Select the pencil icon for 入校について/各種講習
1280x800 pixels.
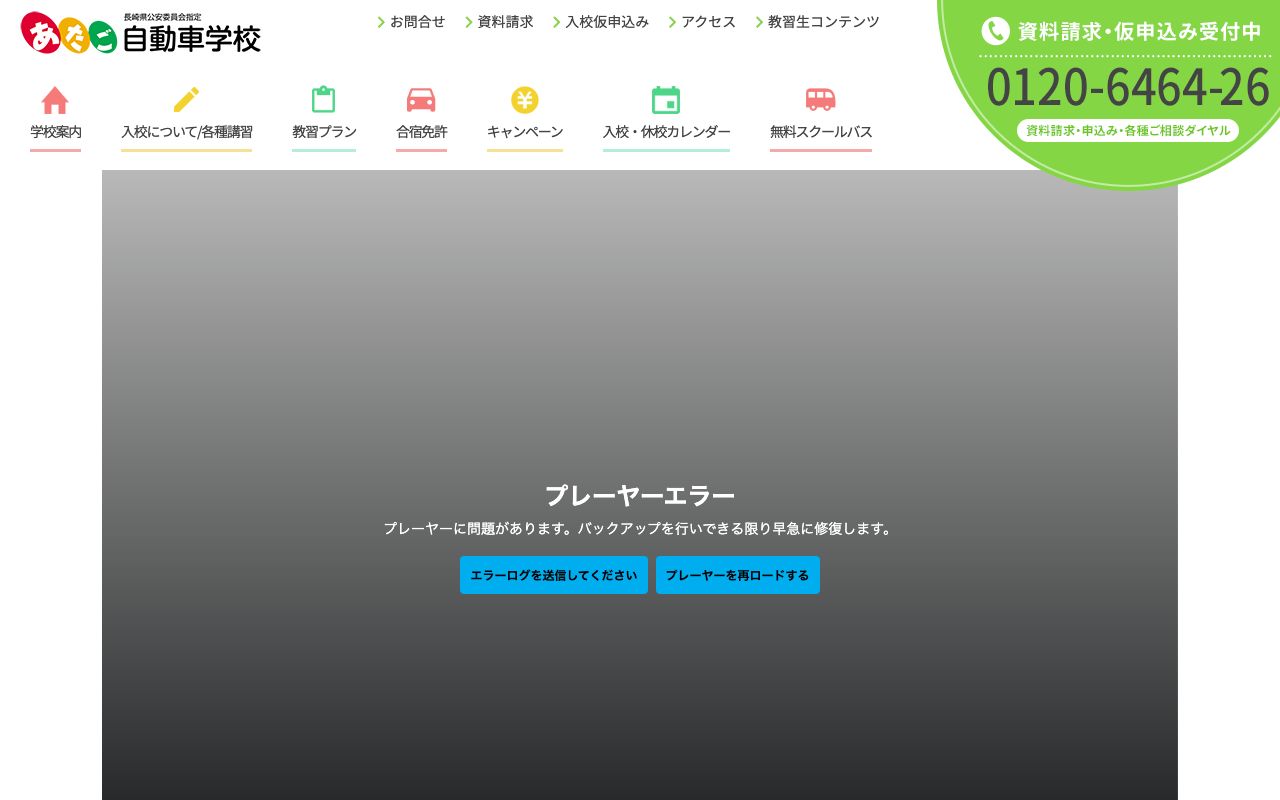point(186,100)
